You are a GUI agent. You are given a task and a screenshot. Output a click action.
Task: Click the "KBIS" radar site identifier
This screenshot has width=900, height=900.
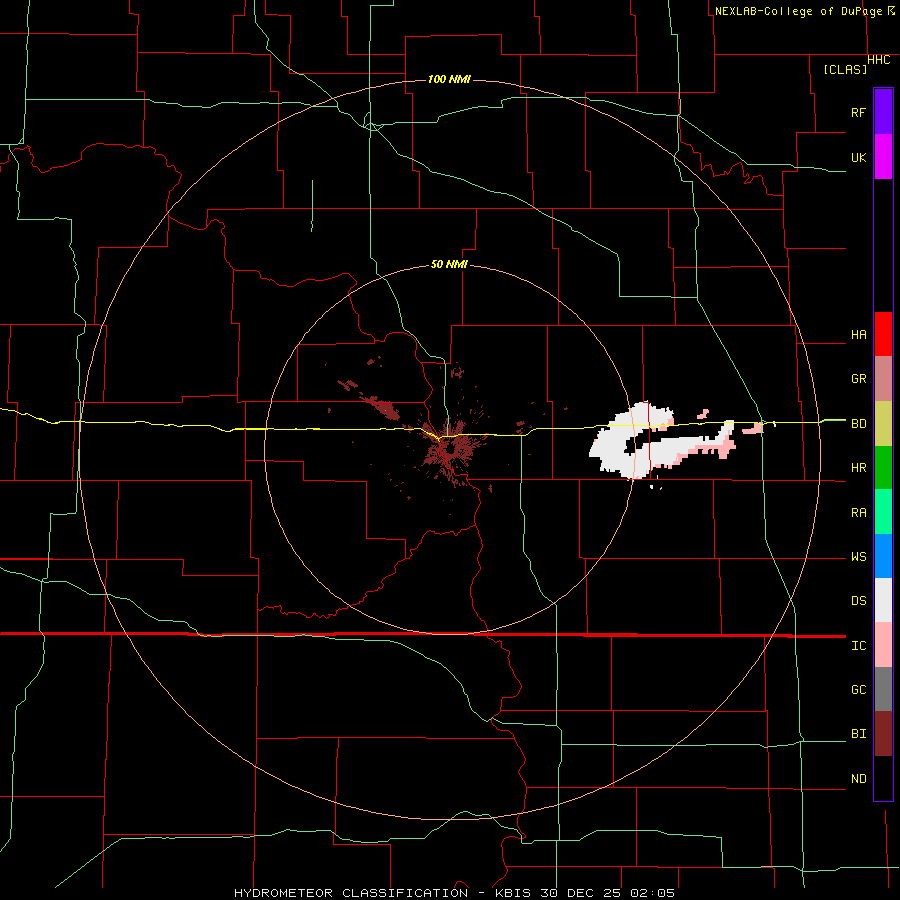click(513, 893)
